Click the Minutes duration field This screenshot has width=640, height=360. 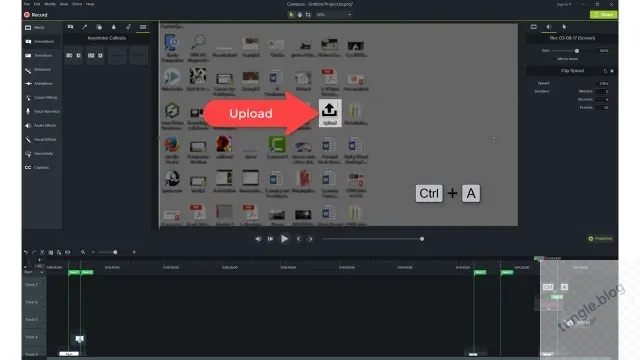(x=603, y=91)
